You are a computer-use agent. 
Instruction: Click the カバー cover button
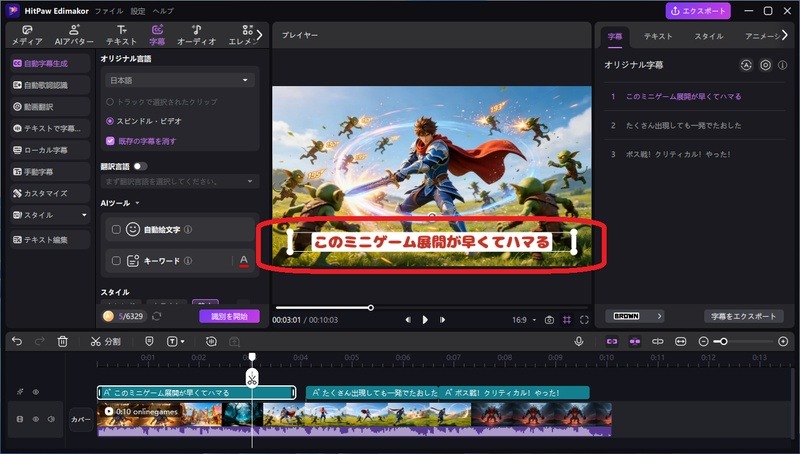click(81, 419)
